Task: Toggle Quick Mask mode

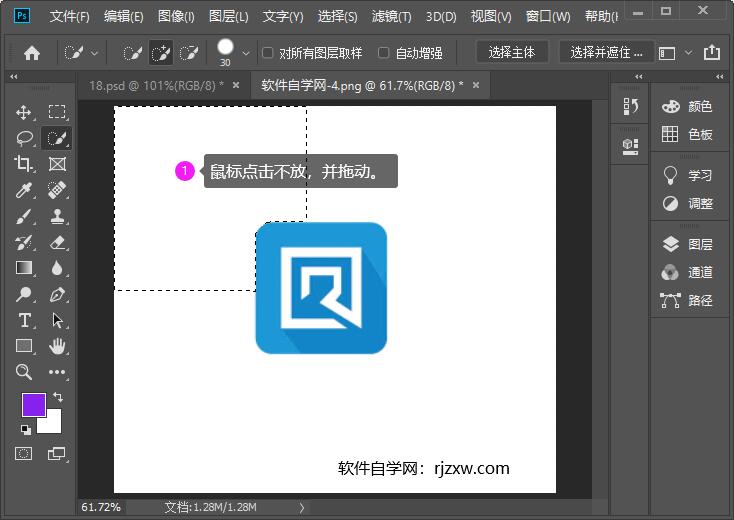Action: [x=23, y=453]
